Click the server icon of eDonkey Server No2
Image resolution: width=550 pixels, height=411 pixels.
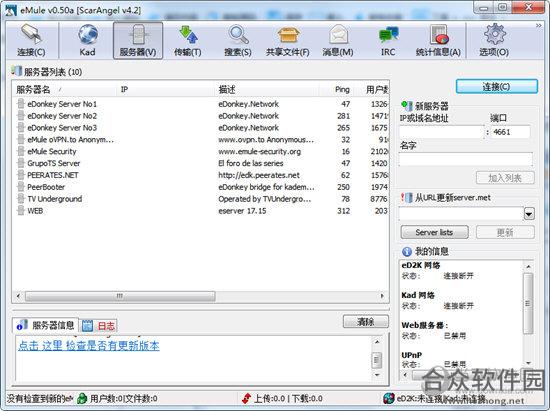[x=21, y=116]
